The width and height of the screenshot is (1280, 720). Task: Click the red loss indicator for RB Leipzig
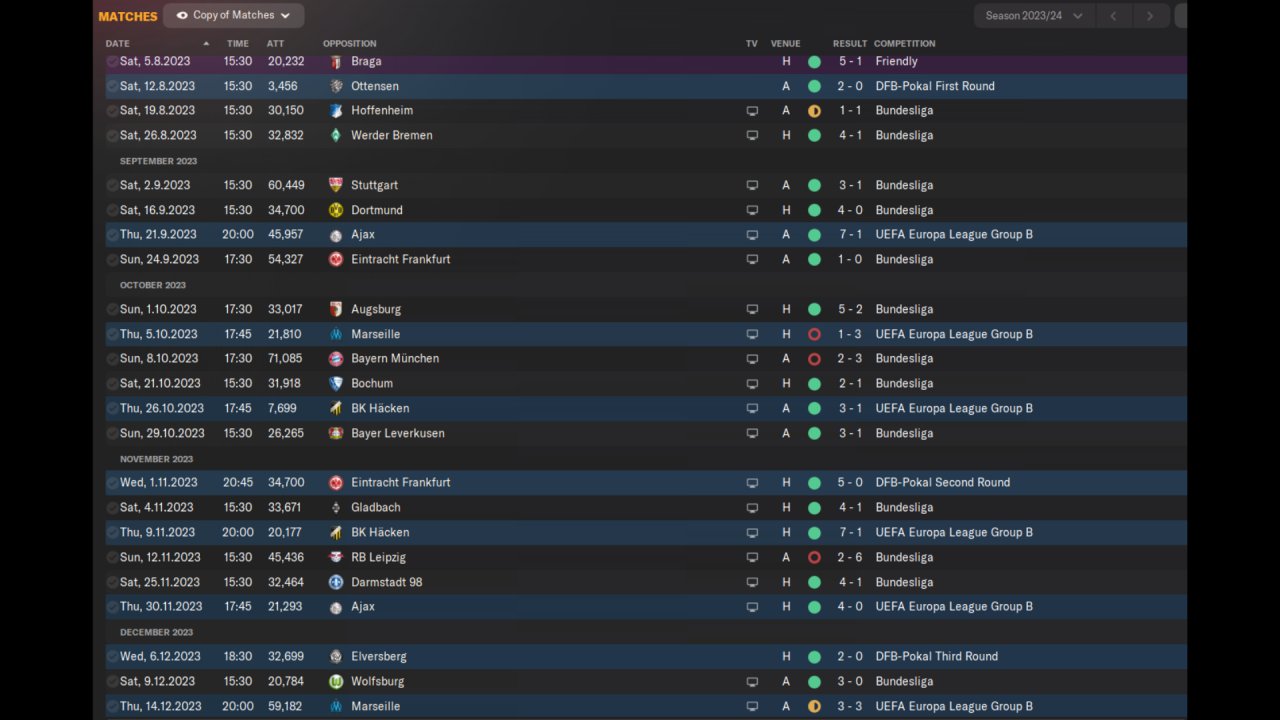tap(814, 557)
